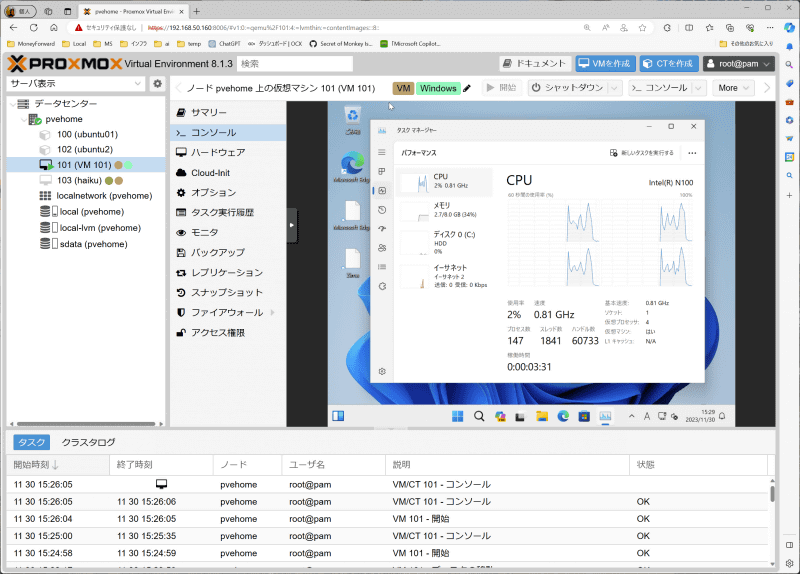The width and height of the screenshot is (800, 574).
Task: Open the スナップショット section
Action: point(228,292)
